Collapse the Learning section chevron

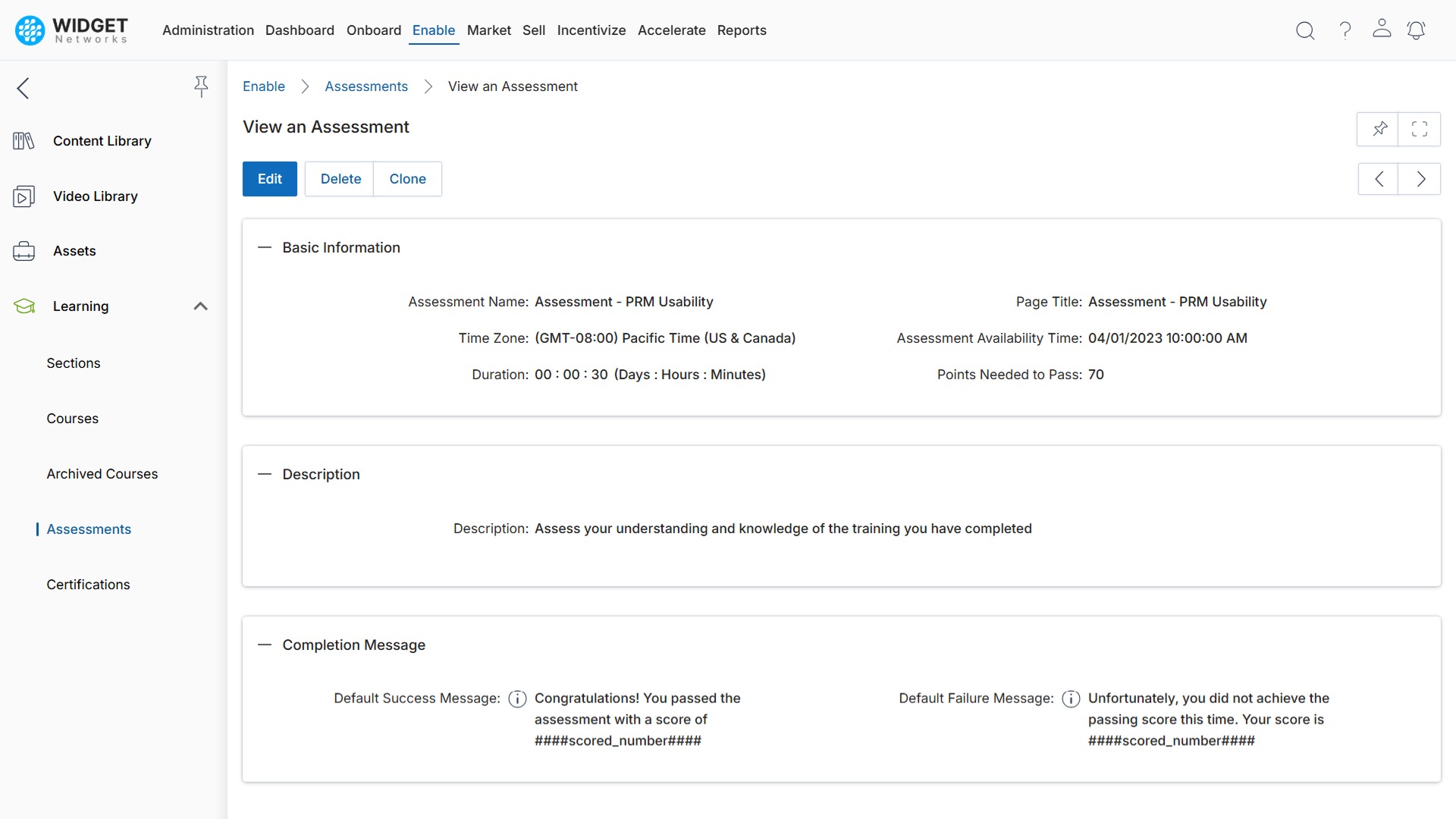[199, 306]
